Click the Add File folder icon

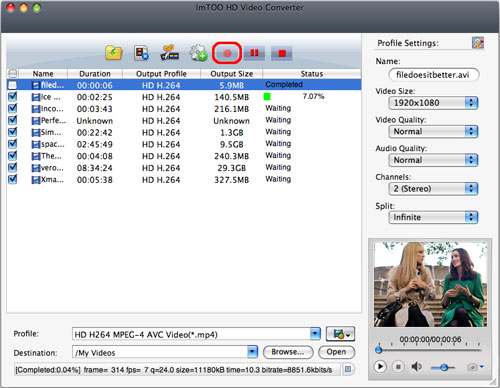pyautogui.click(x=114, y=53)
